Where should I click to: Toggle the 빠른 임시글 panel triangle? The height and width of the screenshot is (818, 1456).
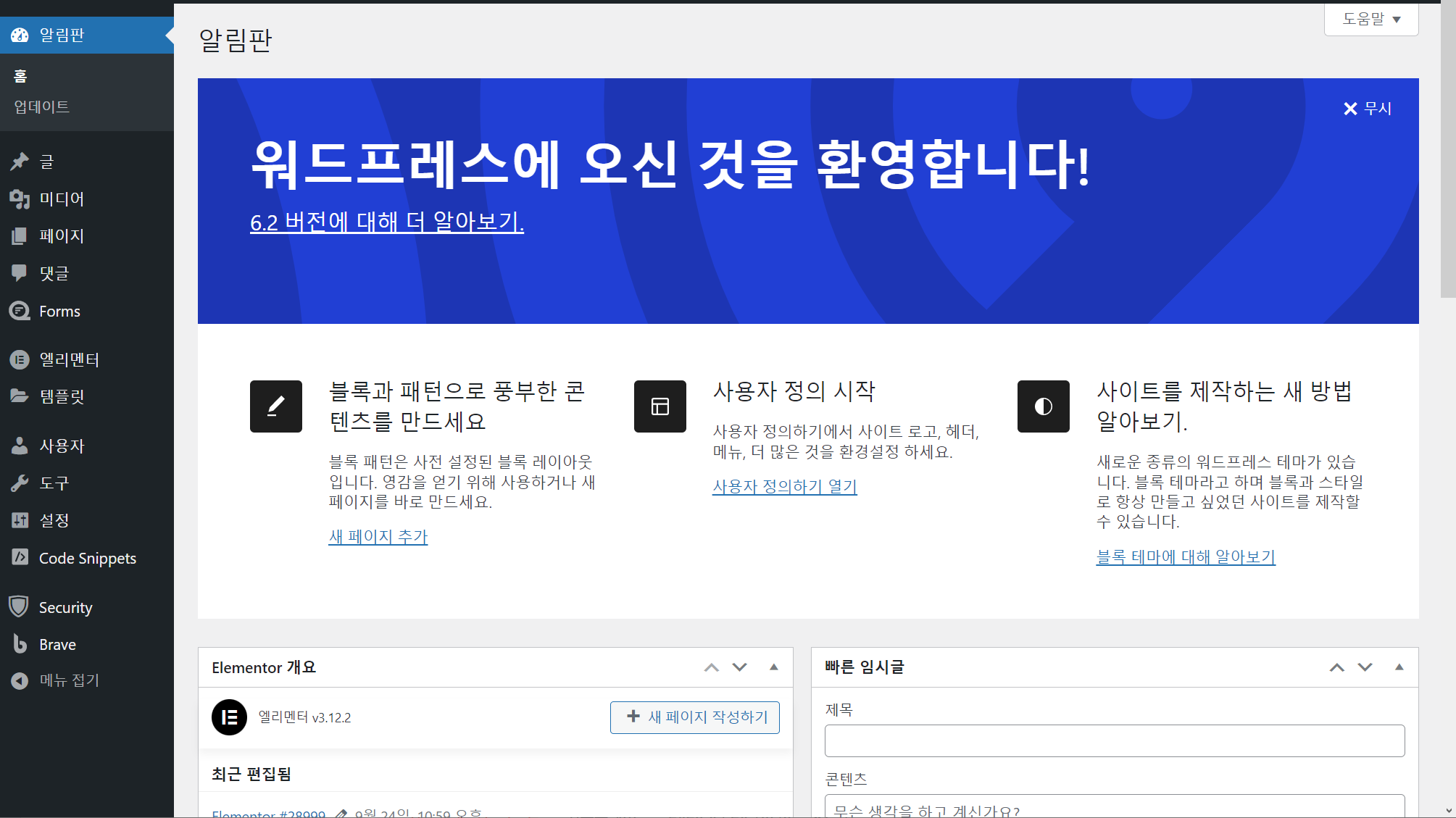coord(1399,667)
